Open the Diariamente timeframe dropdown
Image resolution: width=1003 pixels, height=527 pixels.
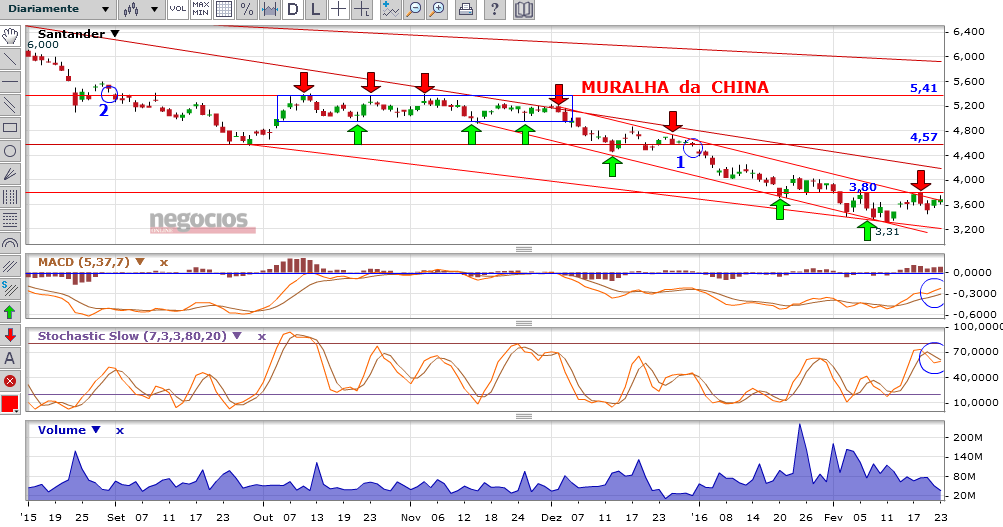tap(58, 9)
